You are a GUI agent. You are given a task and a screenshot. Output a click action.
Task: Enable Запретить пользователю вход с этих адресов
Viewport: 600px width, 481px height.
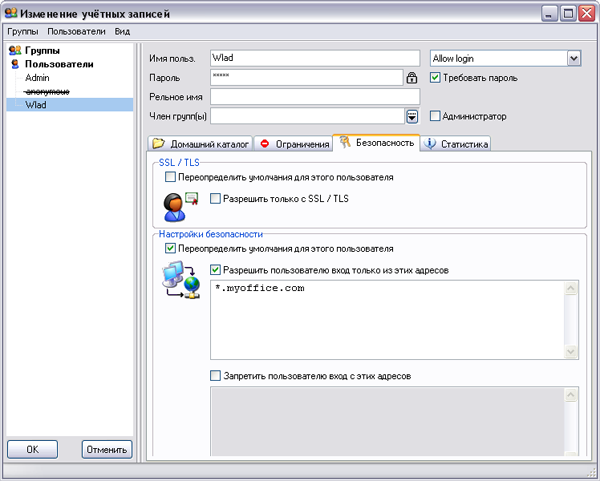click(215, 376)
